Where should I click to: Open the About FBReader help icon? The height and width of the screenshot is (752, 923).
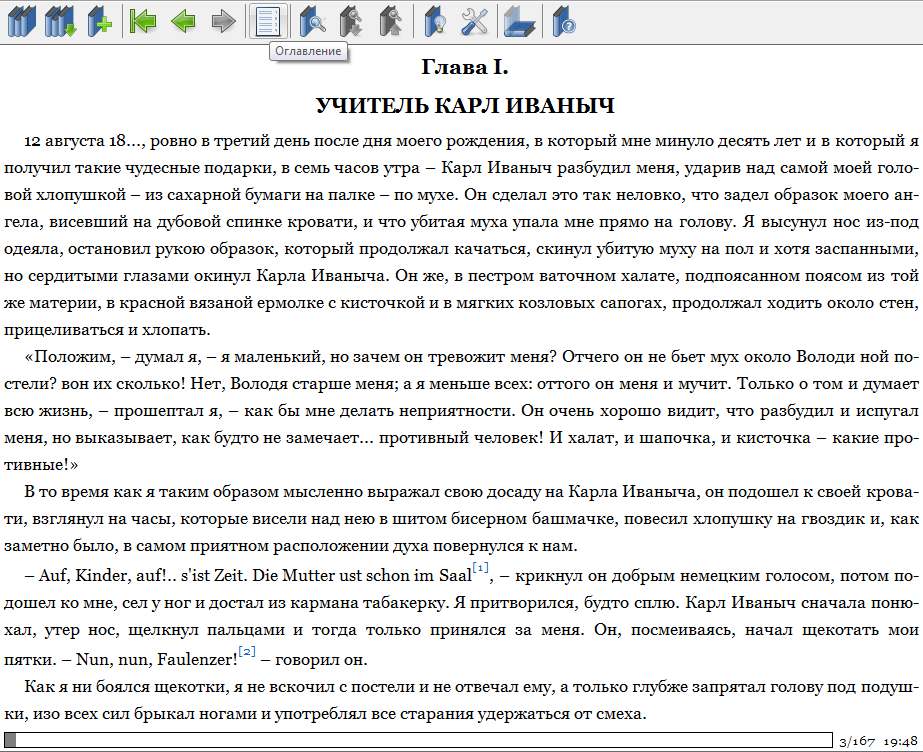tap(564, 21)
